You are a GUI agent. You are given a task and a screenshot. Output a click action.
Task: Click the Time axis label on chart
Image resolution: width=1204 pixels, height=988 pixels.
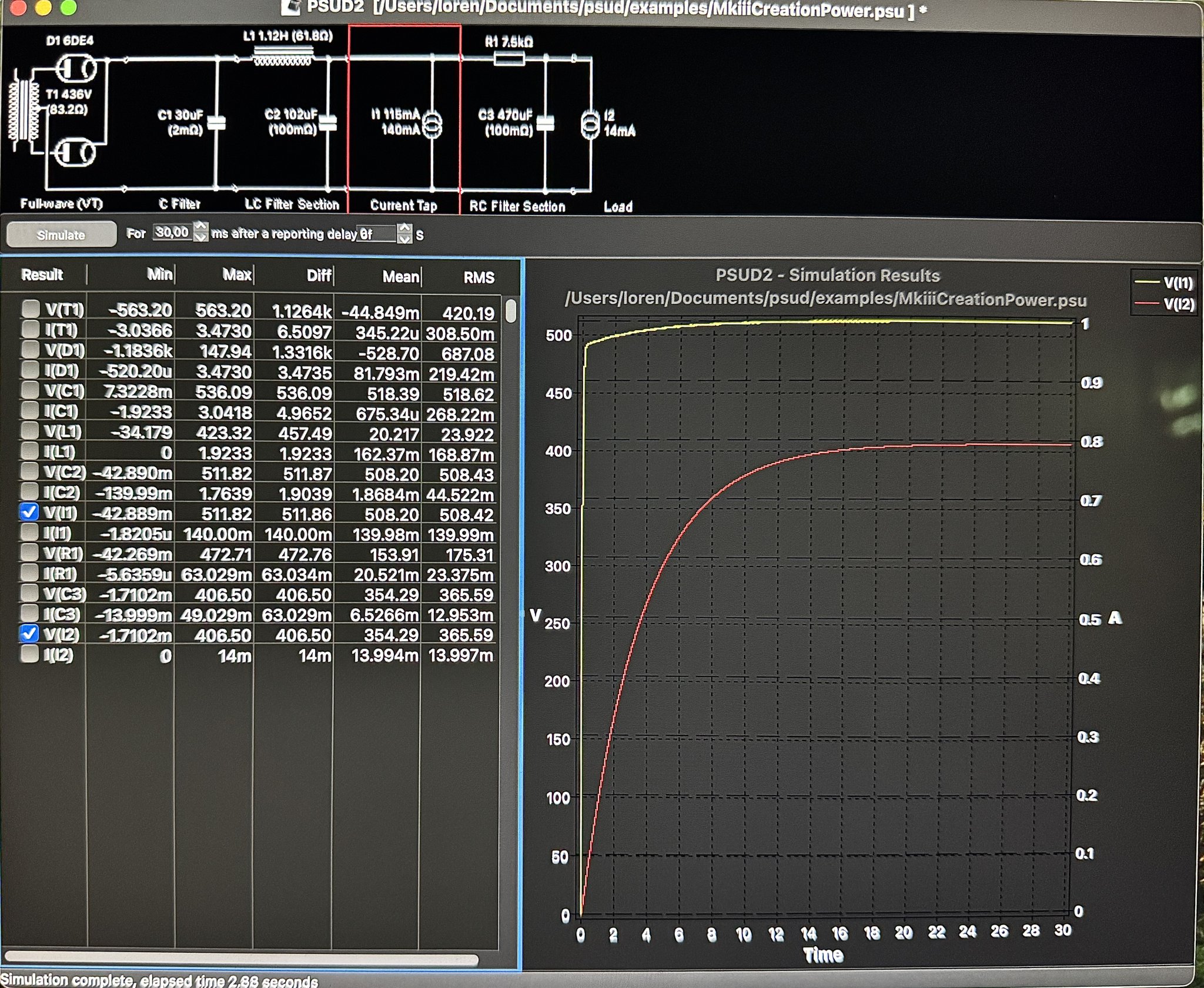pos(823,956)
